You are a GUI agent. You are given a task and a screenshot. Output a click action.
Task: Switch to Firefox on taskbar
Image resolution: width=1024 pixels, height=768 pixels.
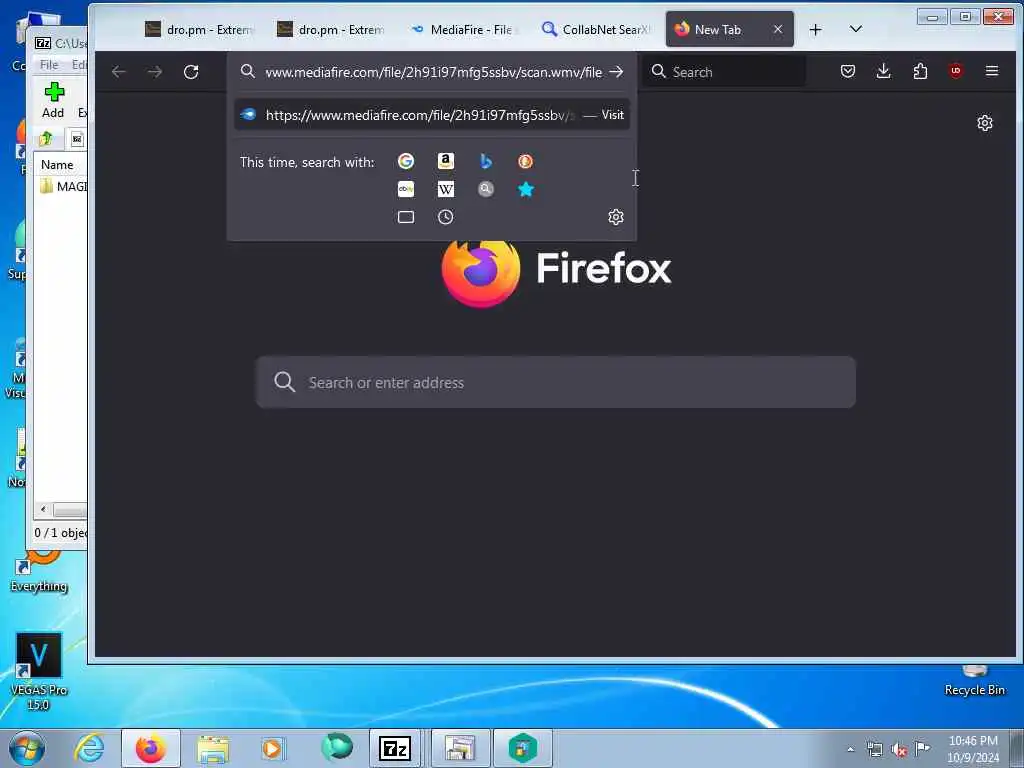coord(151,748)
